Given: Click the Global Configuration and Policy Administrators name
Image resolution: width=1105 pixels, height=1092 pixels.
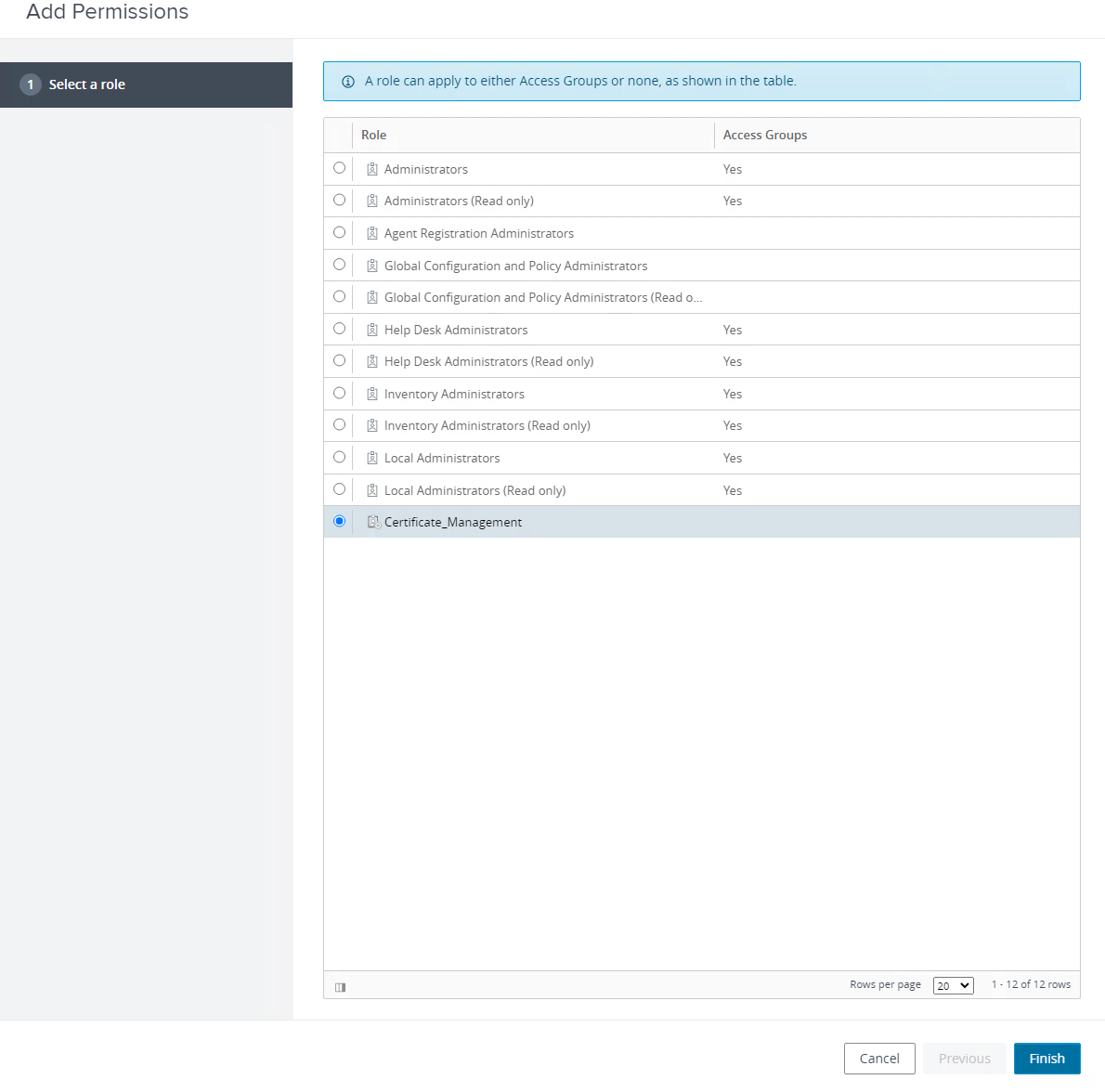Looking at the screenshot, I should click(x=516, y=266).
